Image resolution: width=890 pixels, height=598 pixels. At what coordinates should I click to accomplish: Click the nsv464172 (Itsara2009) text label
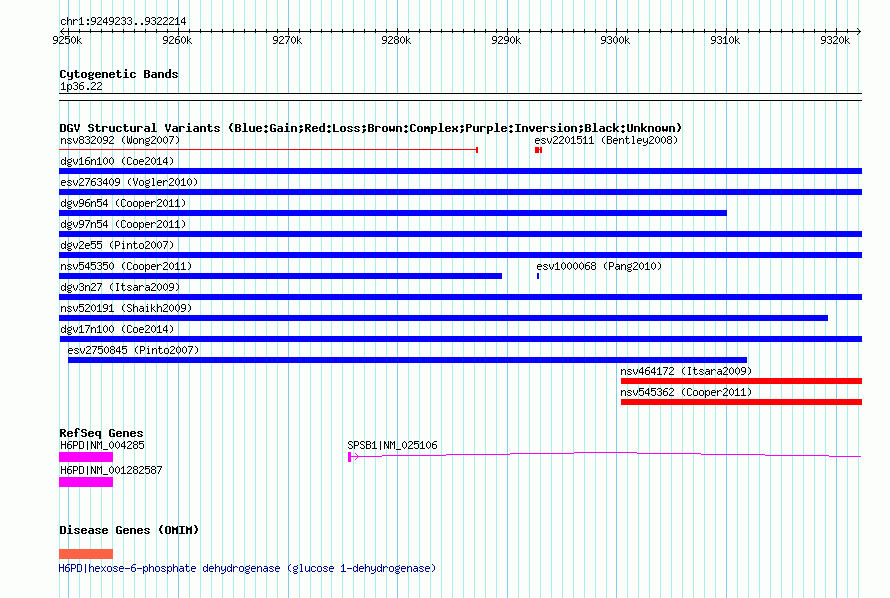click(686, 371)
